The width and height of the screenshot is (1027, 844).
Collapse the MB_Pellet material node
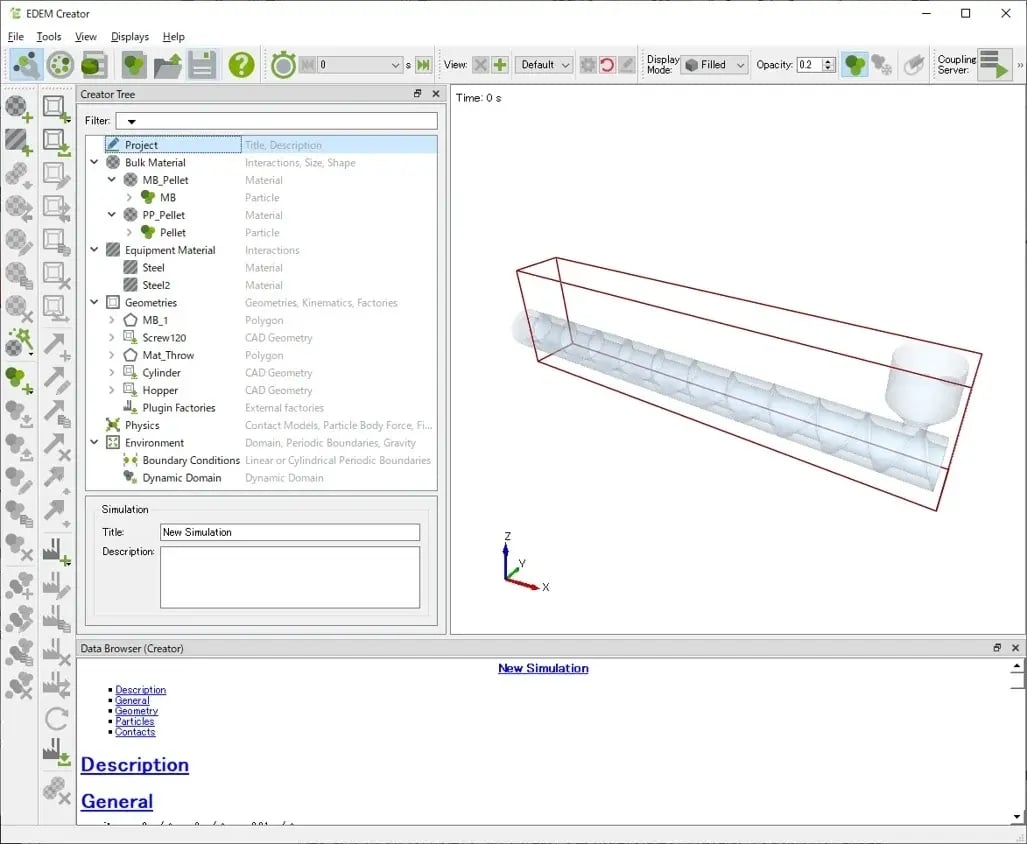[112, 179]
